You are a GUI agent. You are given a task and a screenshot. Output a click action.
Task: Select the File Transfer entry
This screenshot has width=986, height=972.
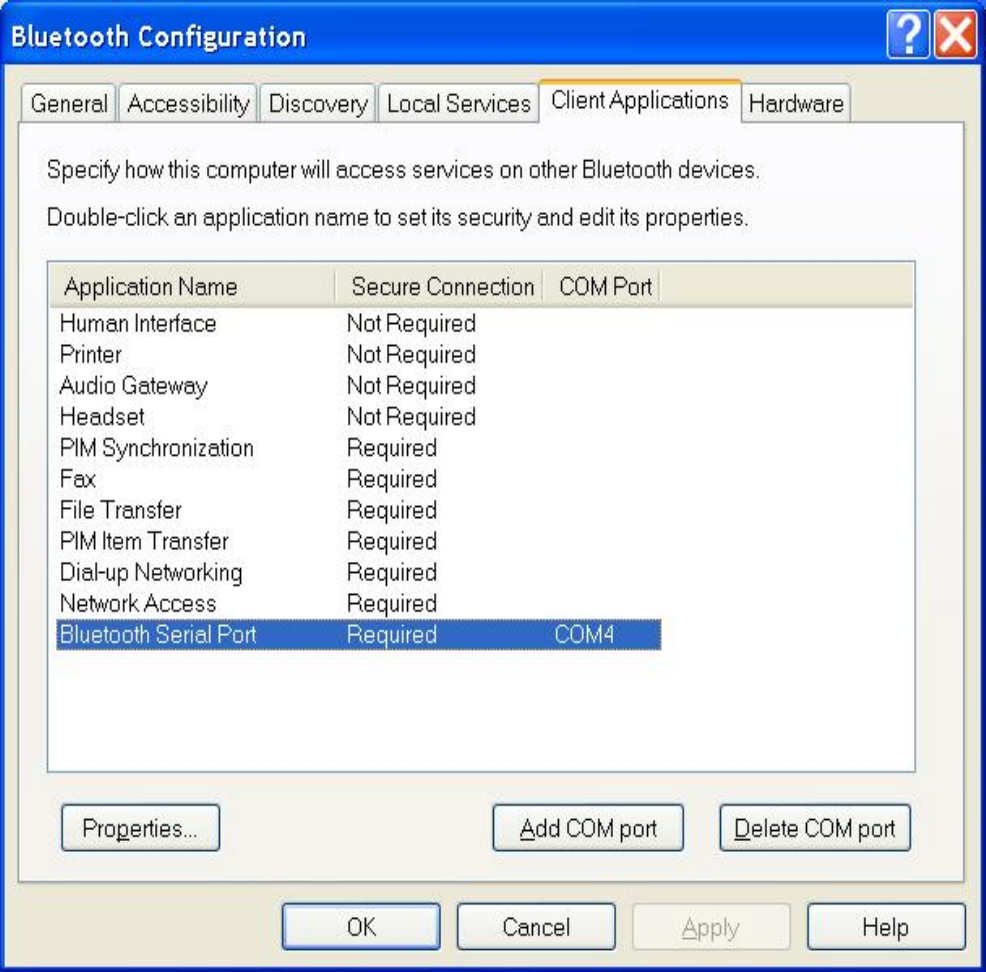[x=358, y=510]
